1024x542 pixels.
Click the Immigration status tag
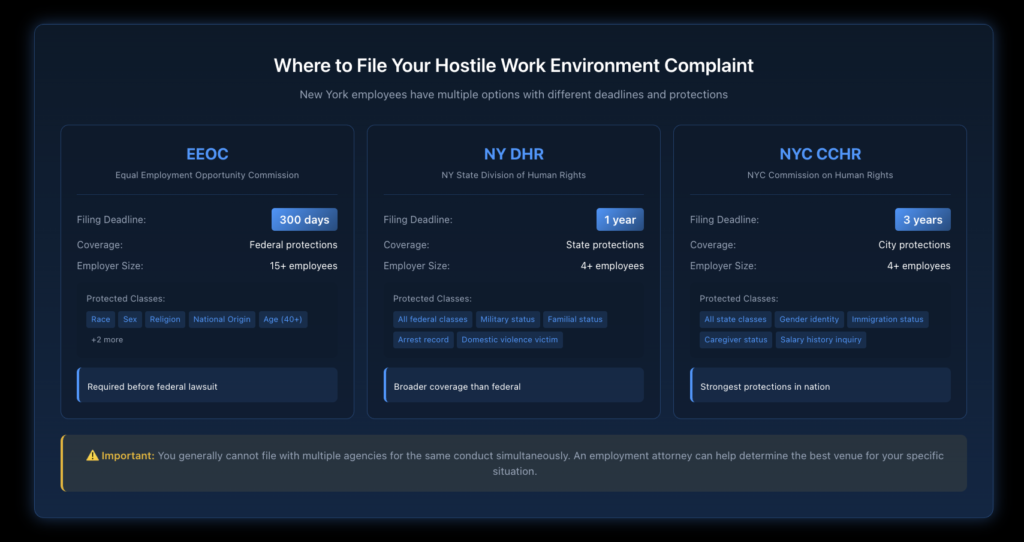888,319
